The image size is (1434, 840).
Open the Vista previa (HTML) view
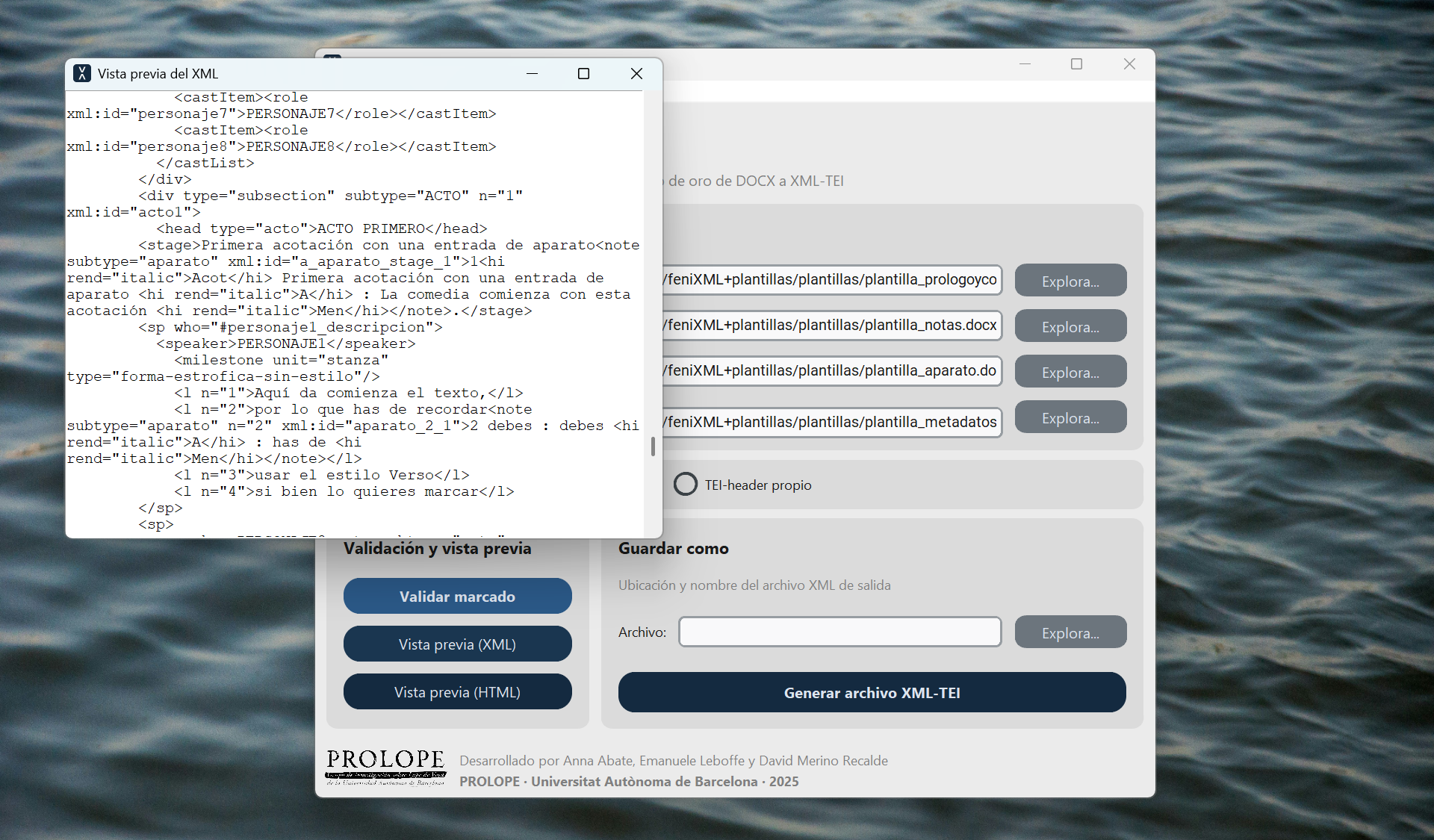click(457, 691)
